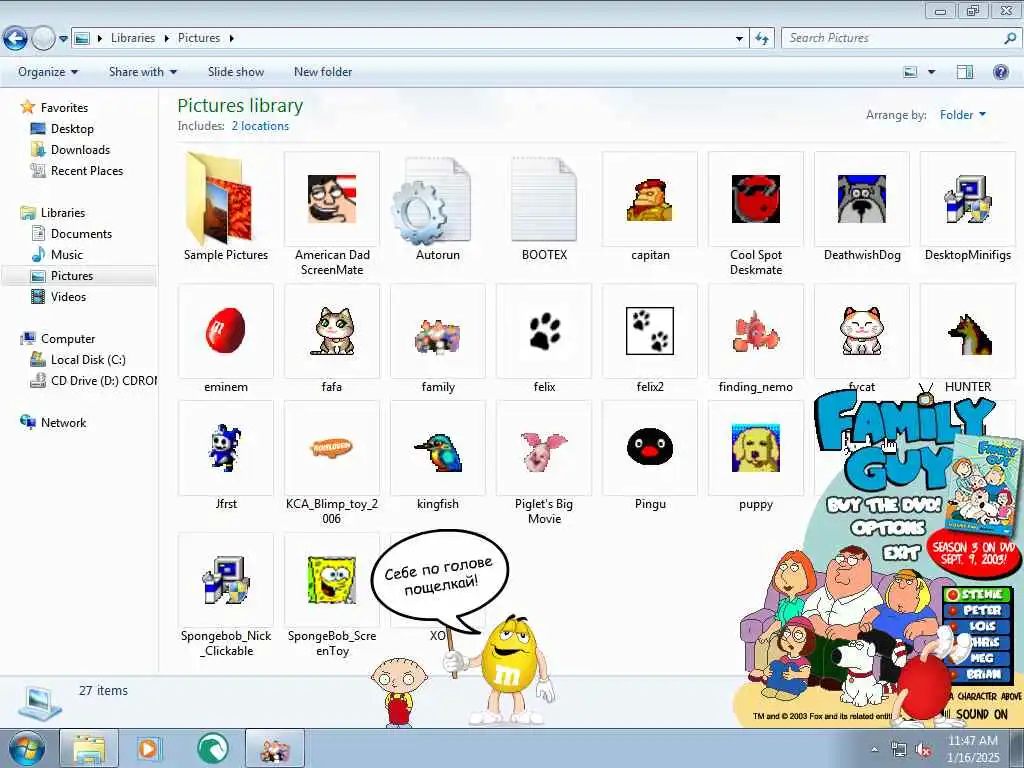Open the Arrange by Folder dropdown
The height and width of the screenshot is (768, 1024).
coord(963,115)
